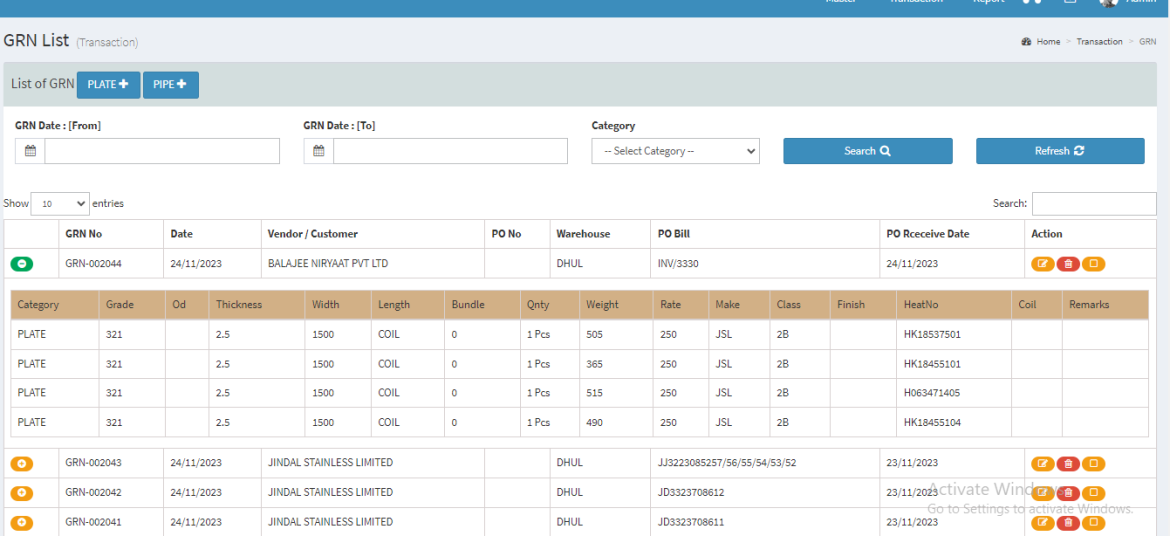Edit GRN-002044 using the pencil icon

pos(1043,264)
